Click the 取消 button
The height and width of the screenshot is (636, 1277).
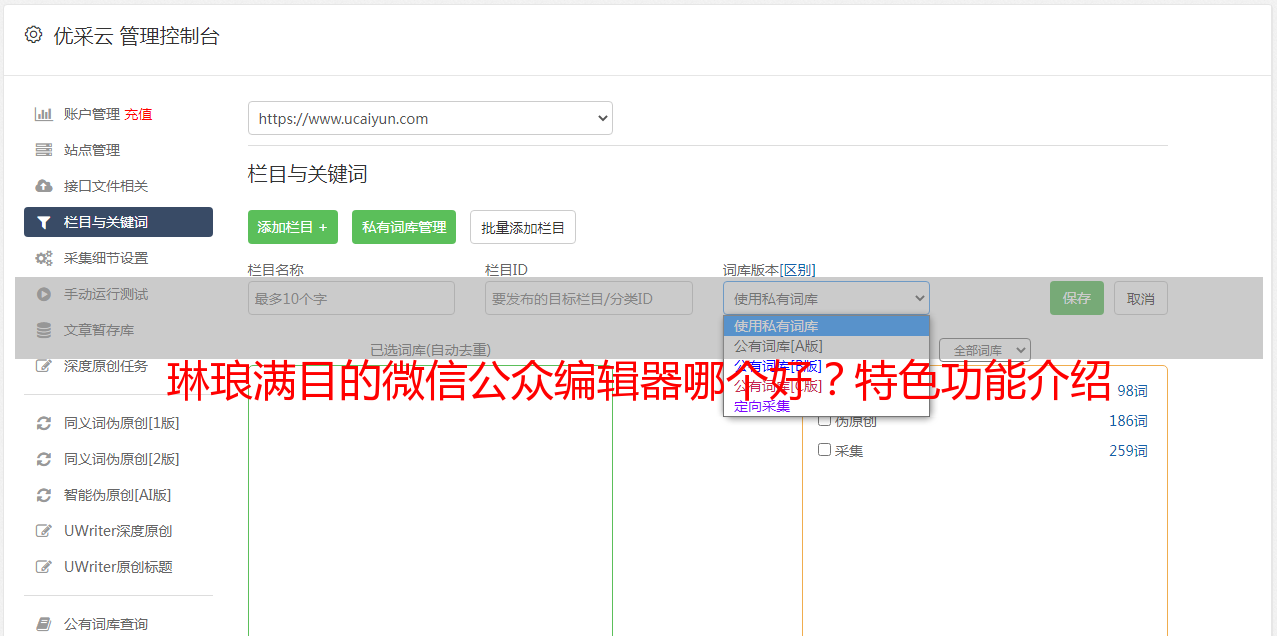pos(1141,298)
